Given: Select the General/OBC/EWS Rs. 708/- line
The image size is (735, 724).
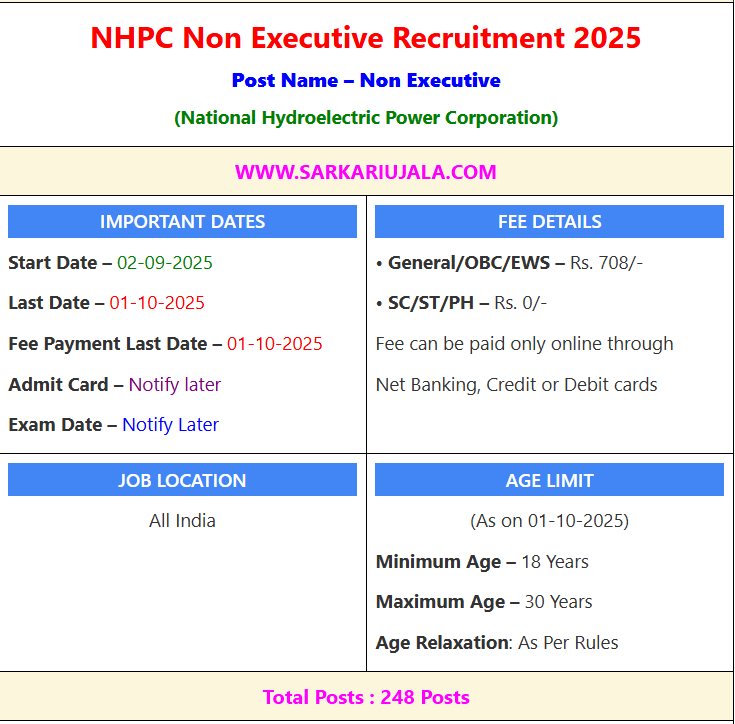Looking at the screenshot, I should (510, 263).
